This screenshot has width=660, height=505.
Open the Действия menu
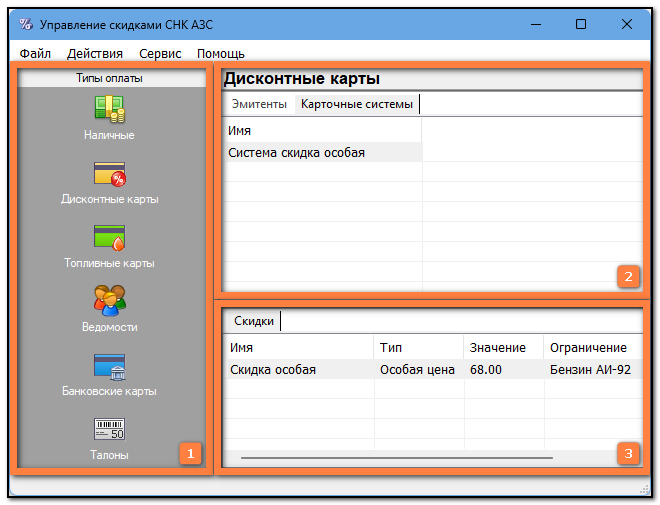(95, 54)
